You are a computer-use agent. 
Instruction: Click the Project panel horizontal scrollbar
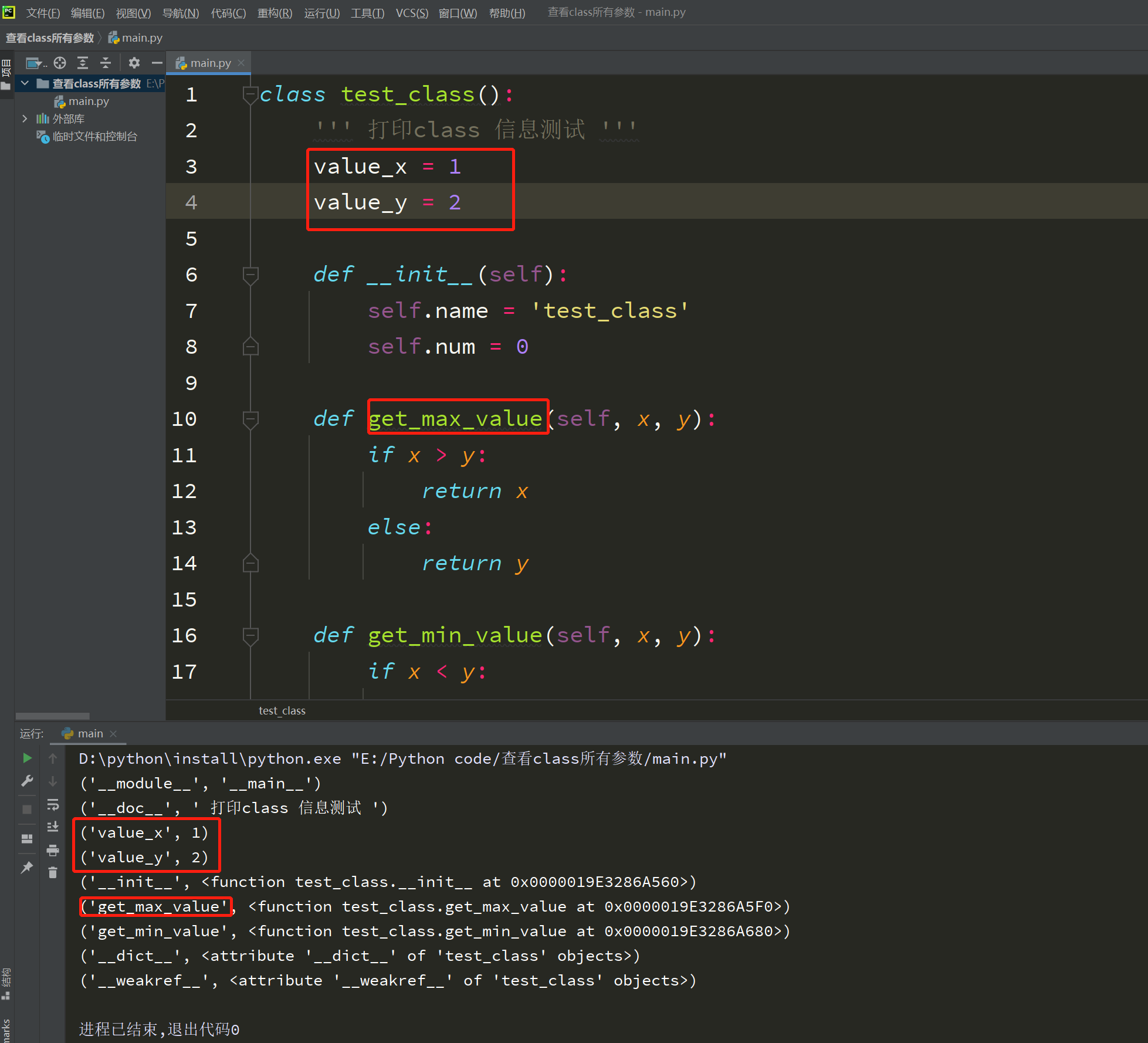pos(53,716)
